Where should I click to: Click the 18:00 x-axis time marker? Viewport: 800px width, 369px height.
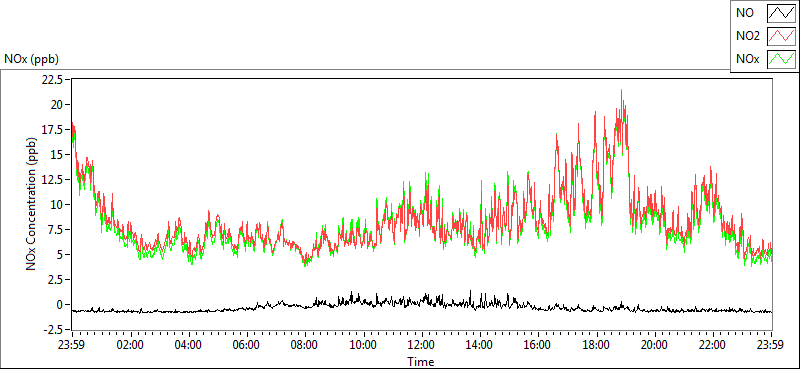point(596,344)
